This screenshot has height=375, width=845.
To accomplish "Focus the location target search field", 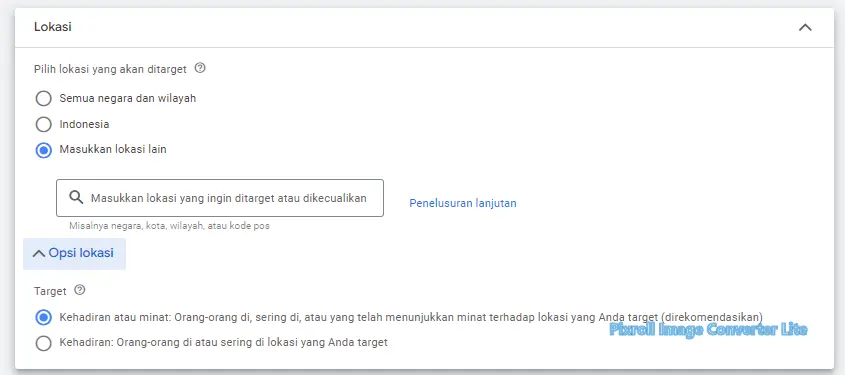I will tap(220, 198).
